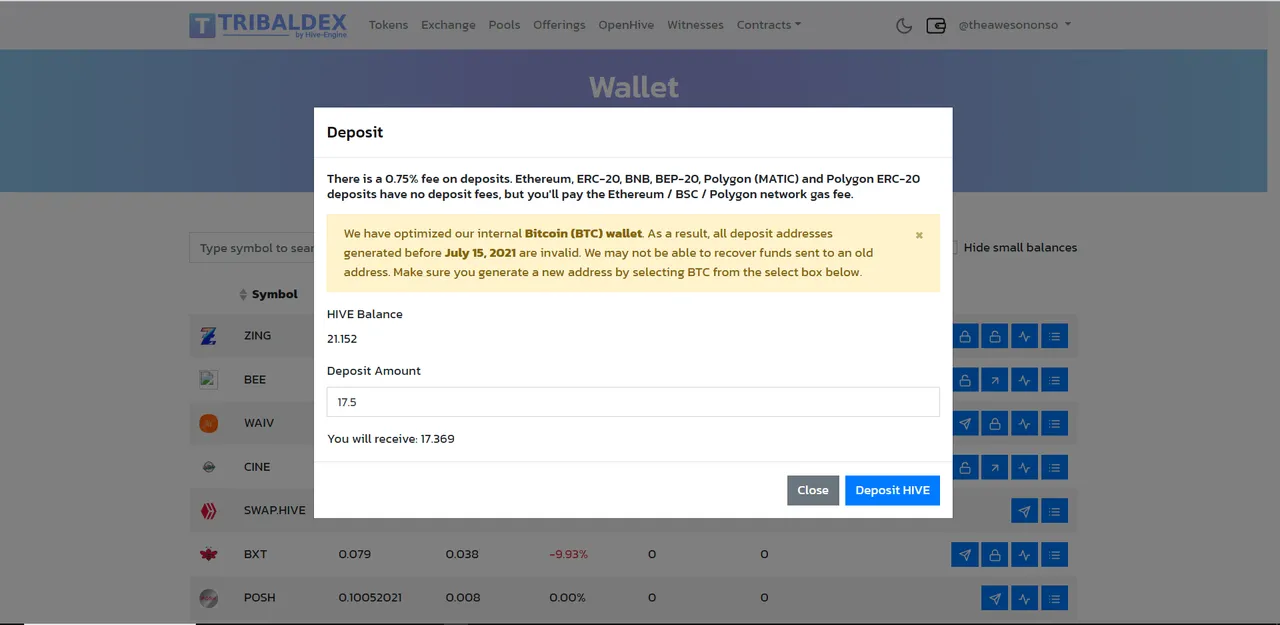Send SWAP.HIVE with paper plane icon

coord(1024,511)
